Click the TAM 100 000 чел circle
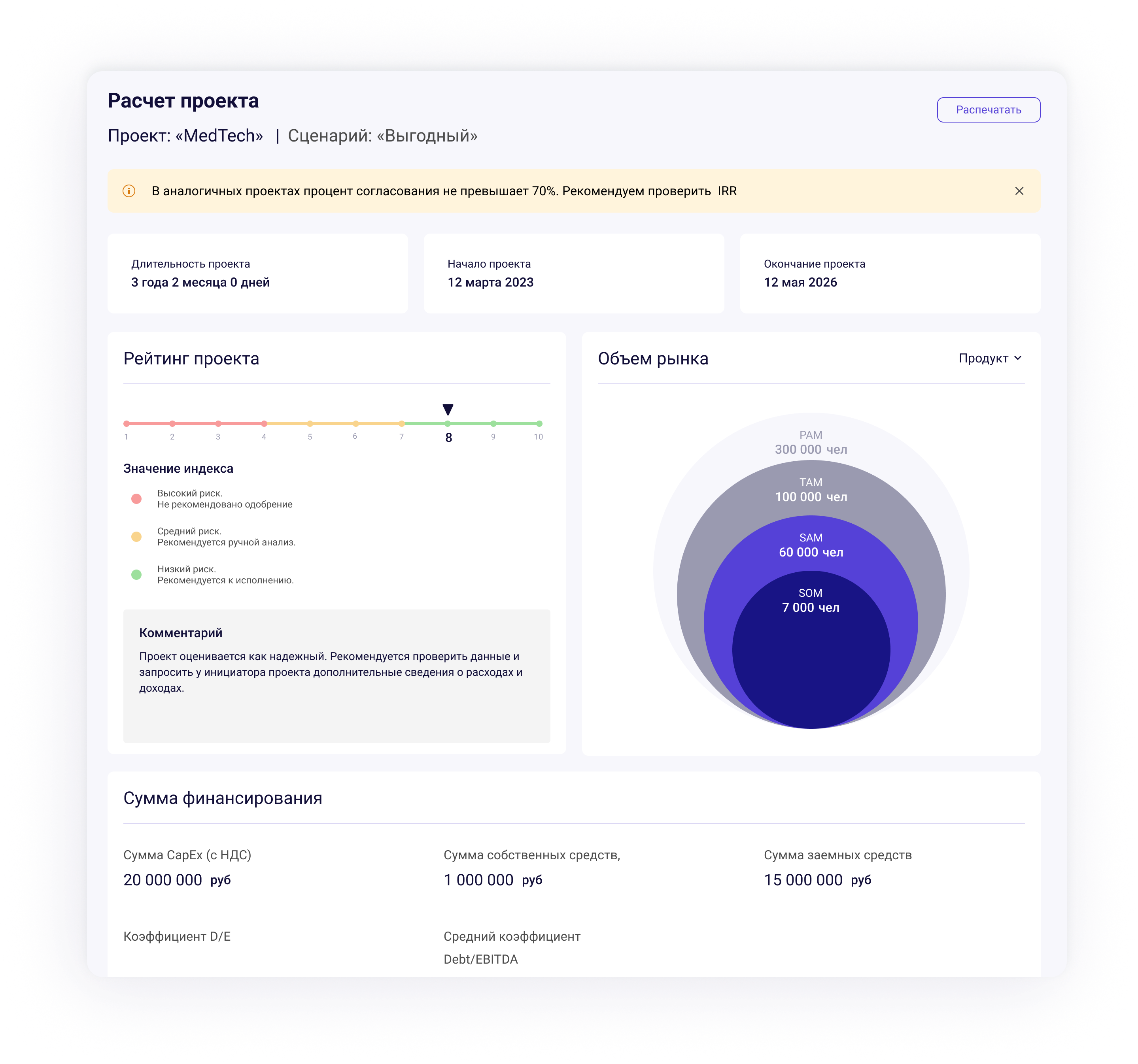The width and height of the screenshot is (1138, 1064). (811, 490)
